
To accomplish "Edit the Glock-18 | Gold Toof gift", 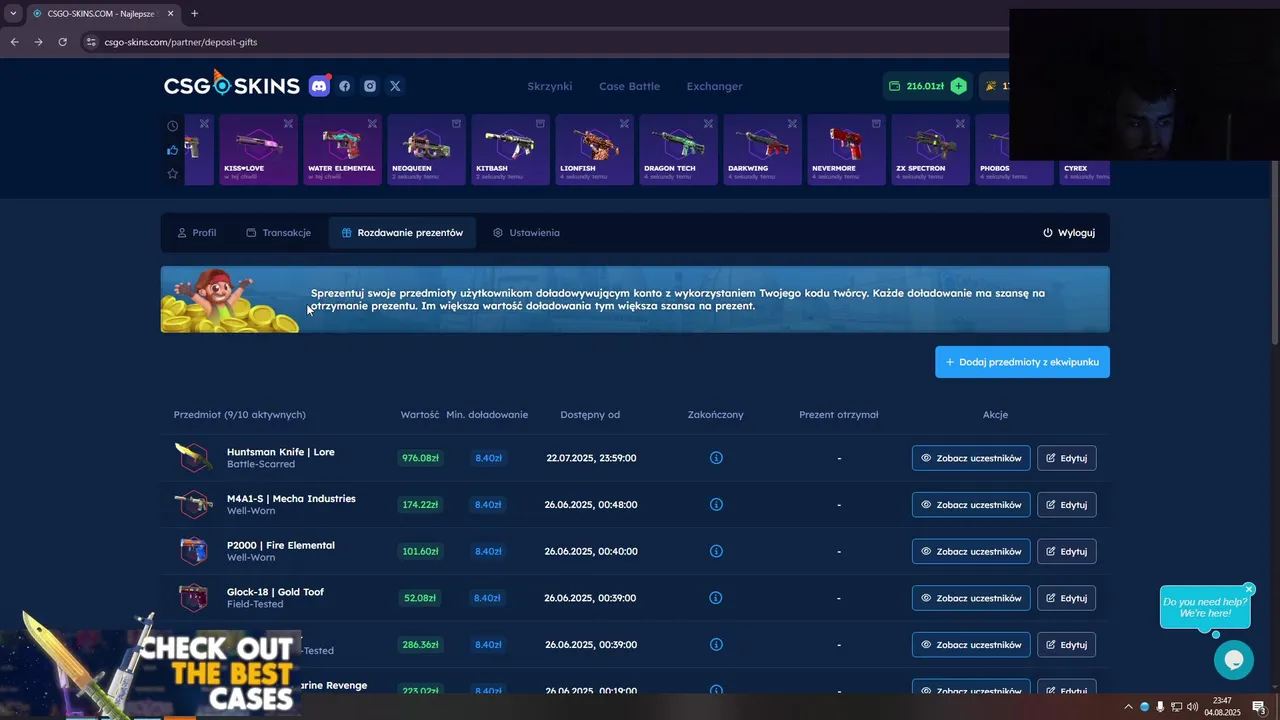I will click(1066, 598).
